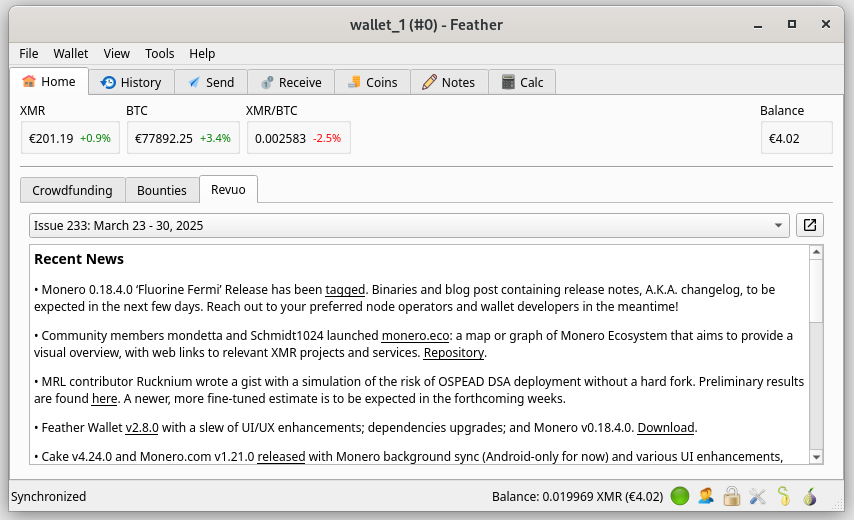Click the green connection status icon

(680, 496)
